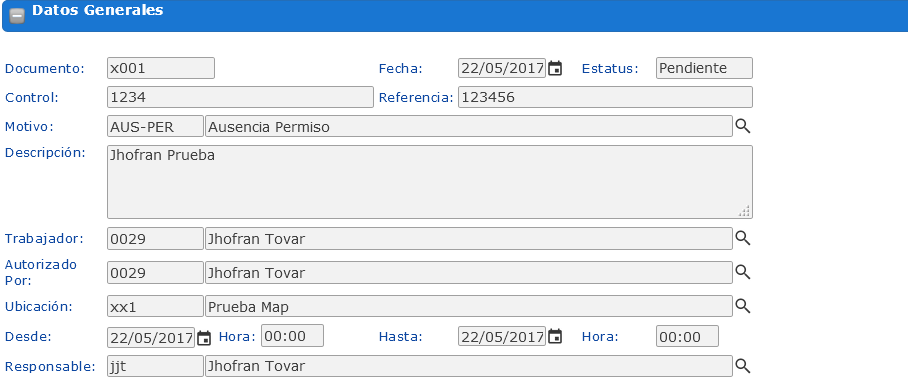Image resolution: width=908 pixels, height=392 pixels.
Task: Collapse the Datos Generales section
Action: (17, 16)
